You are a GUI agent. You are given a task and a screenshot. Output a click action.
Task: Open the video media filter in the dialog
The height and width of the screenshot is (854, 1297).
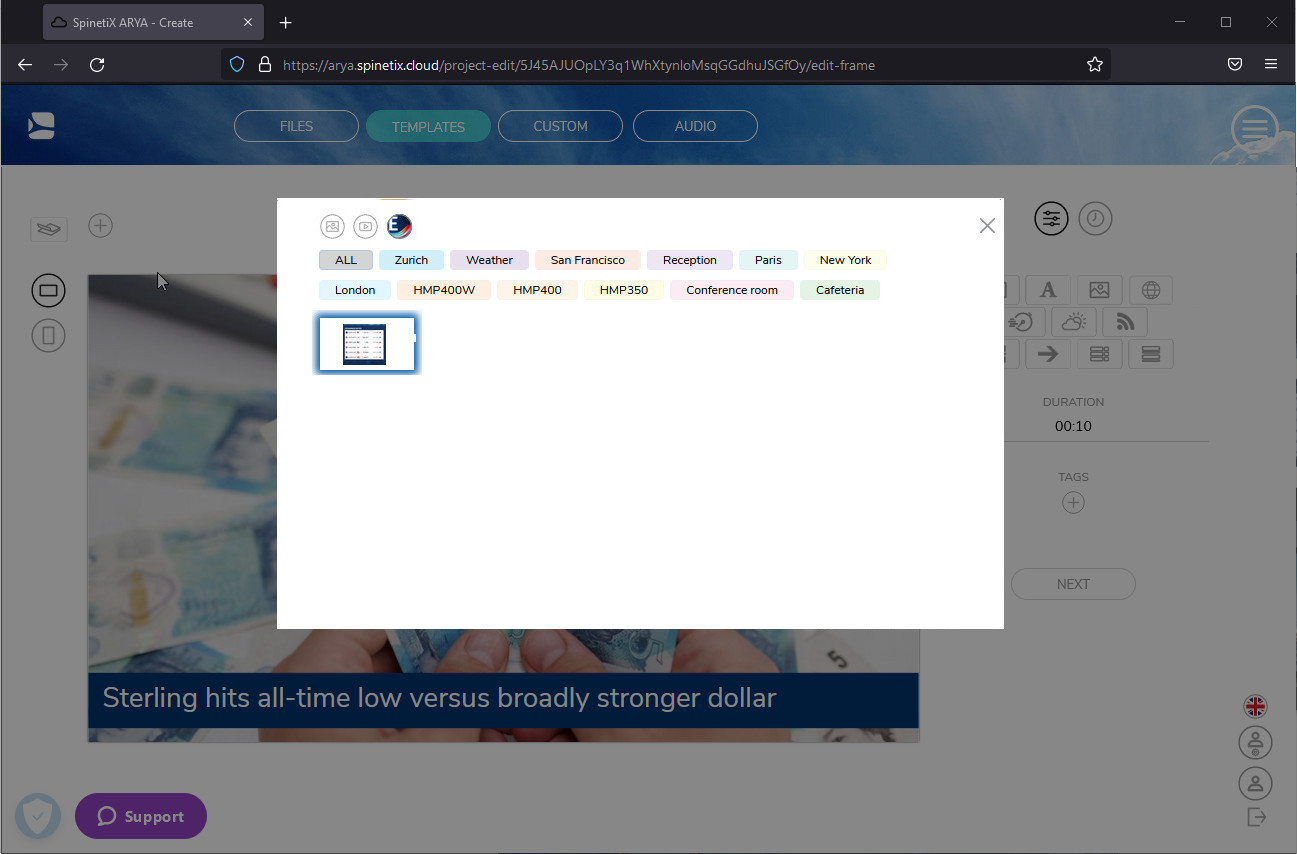tap(365, 226)
